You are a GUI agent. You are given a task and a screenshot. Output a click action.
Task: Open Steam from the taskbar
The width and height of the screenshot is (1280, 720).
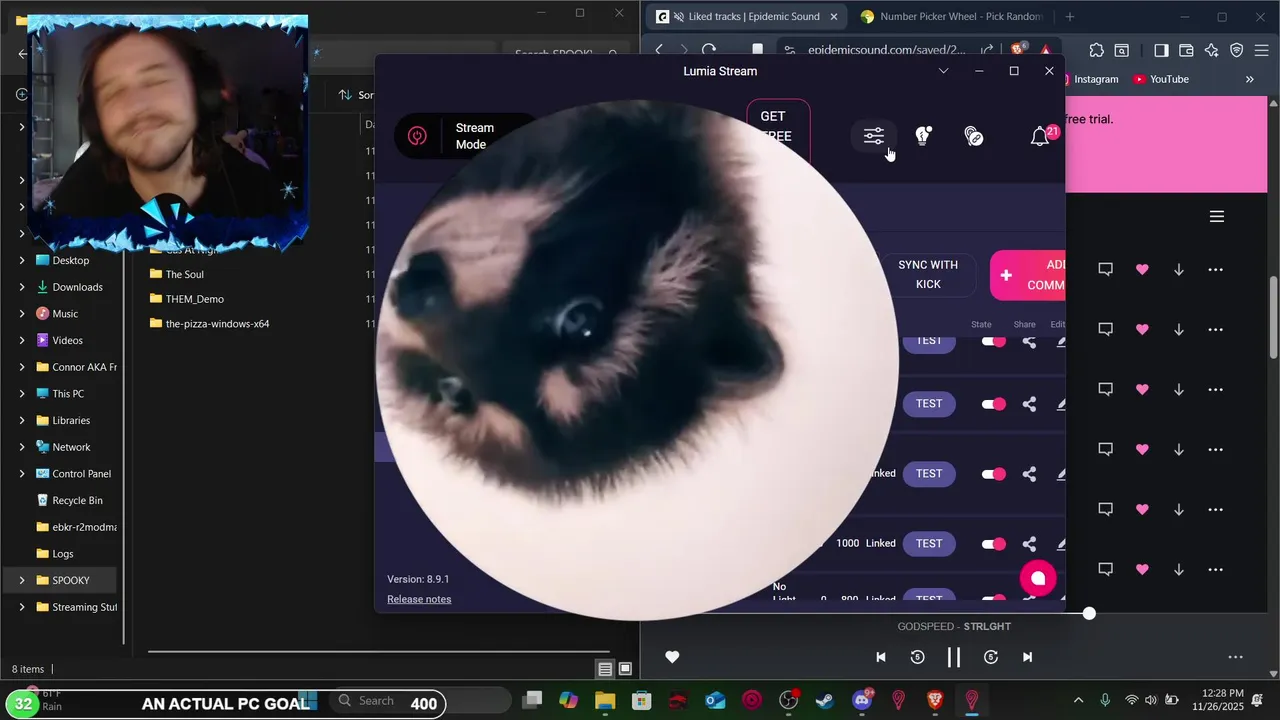click(x=825, y=701)
